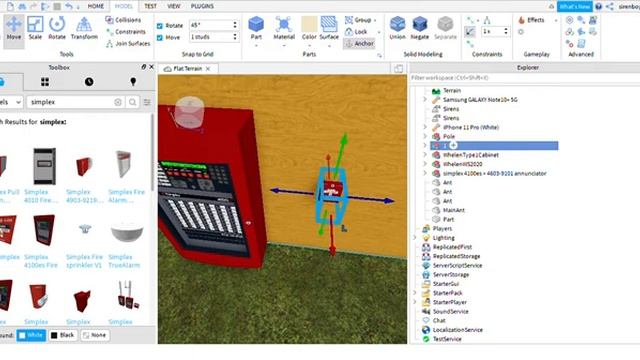
Task: Open the Material picker
Action: pyautogui.click(x=284, y=28)
